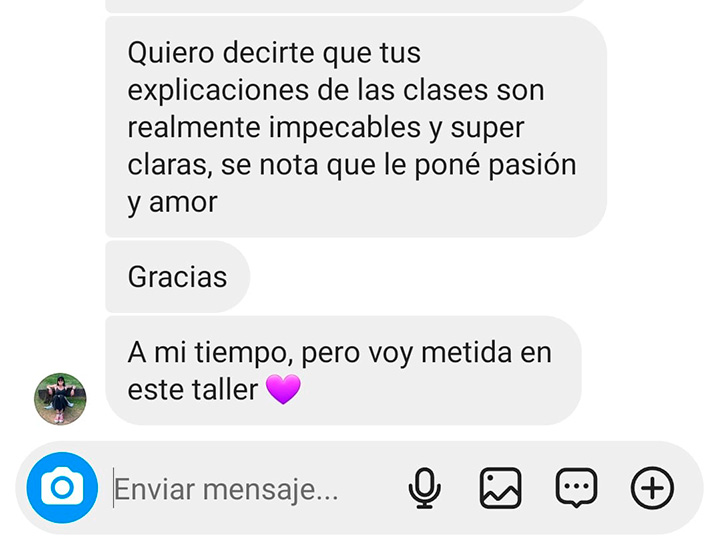Image resolution: width=719 pixels, height=550 pixels.
Task: Click the partially visible bubble at top
Action: pyautogui.click(x=346, y=6)
